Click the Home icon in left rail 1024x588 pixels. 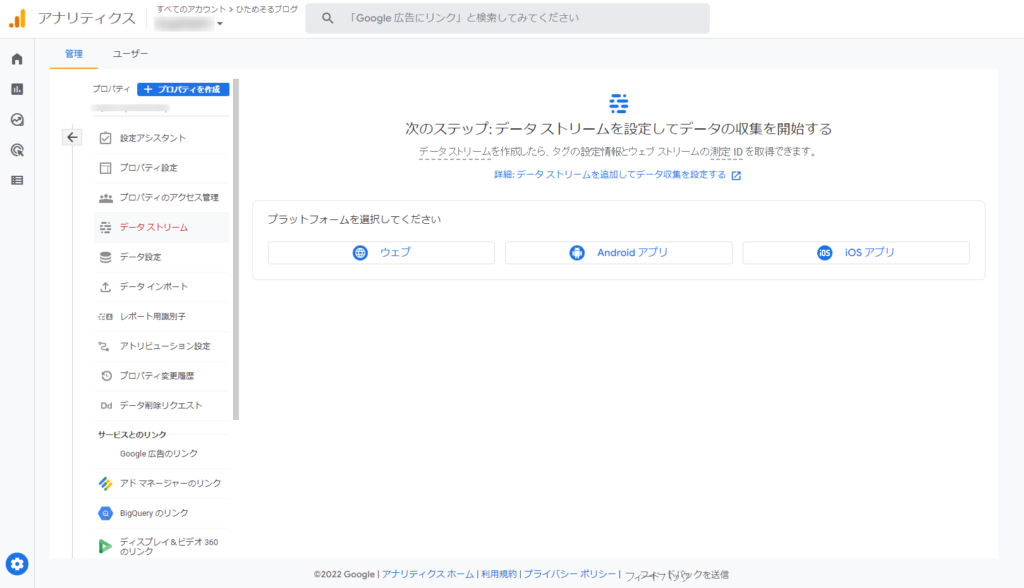pyautogui.click(x=17, y=59)
